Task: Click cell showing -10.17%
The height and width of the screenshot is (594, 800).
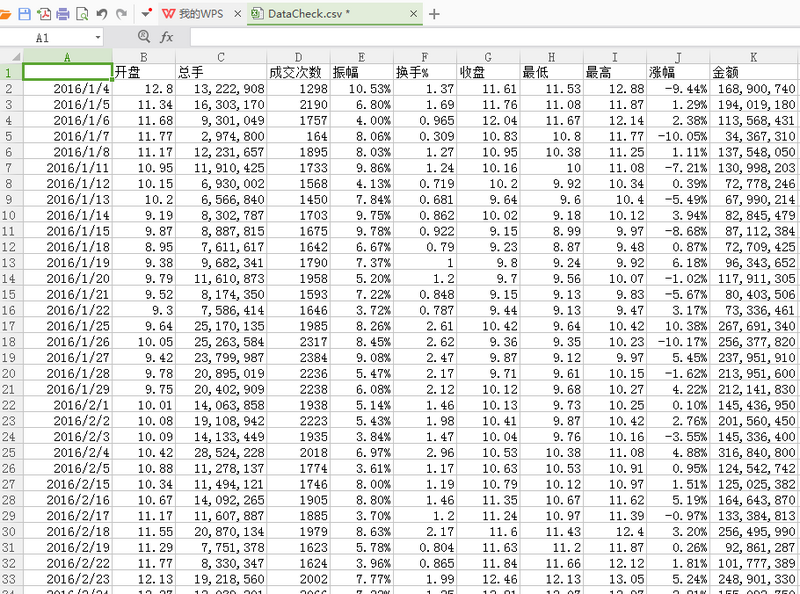Action: click(x=678, y=341)
